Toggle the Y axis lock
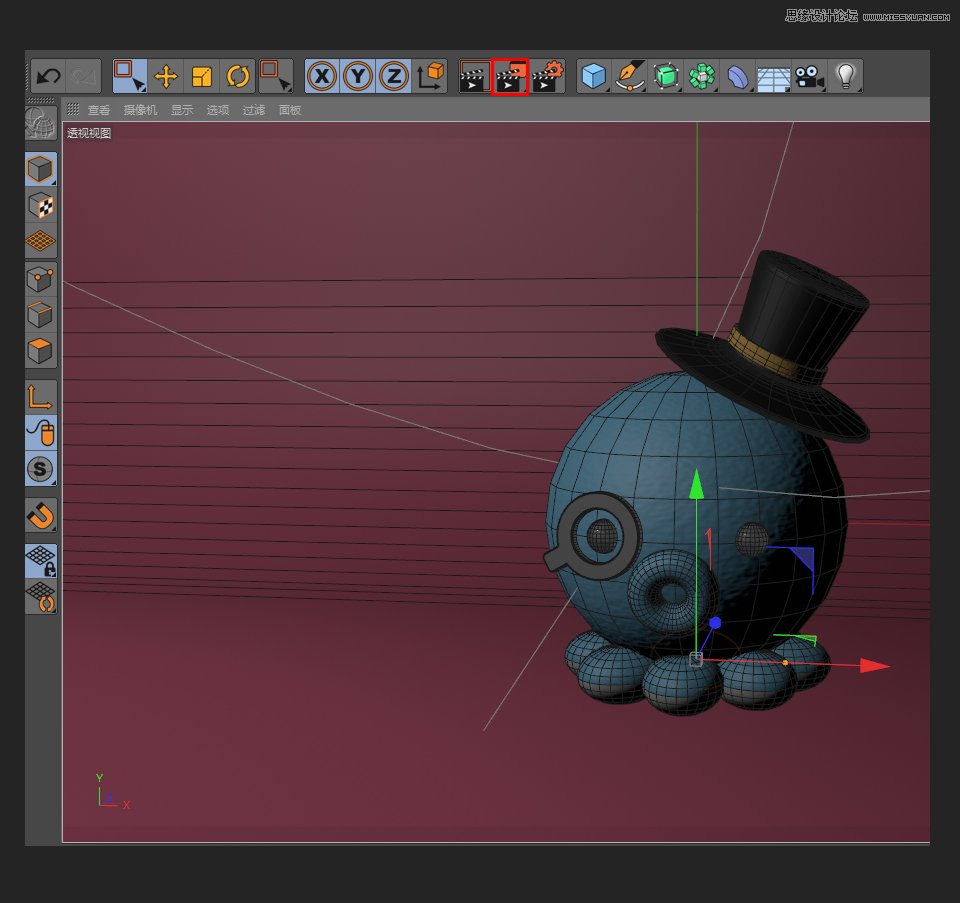Image resolution: width=960 pixels, height=903 pixels. tap(358, 76)
